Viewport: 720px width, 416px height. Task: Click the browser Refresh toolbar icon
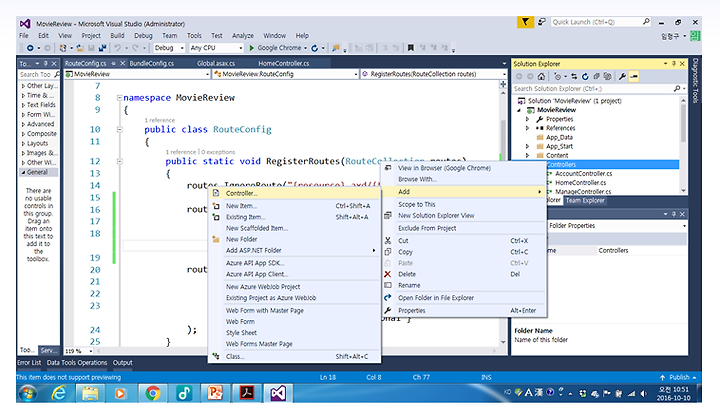(315, 48)
